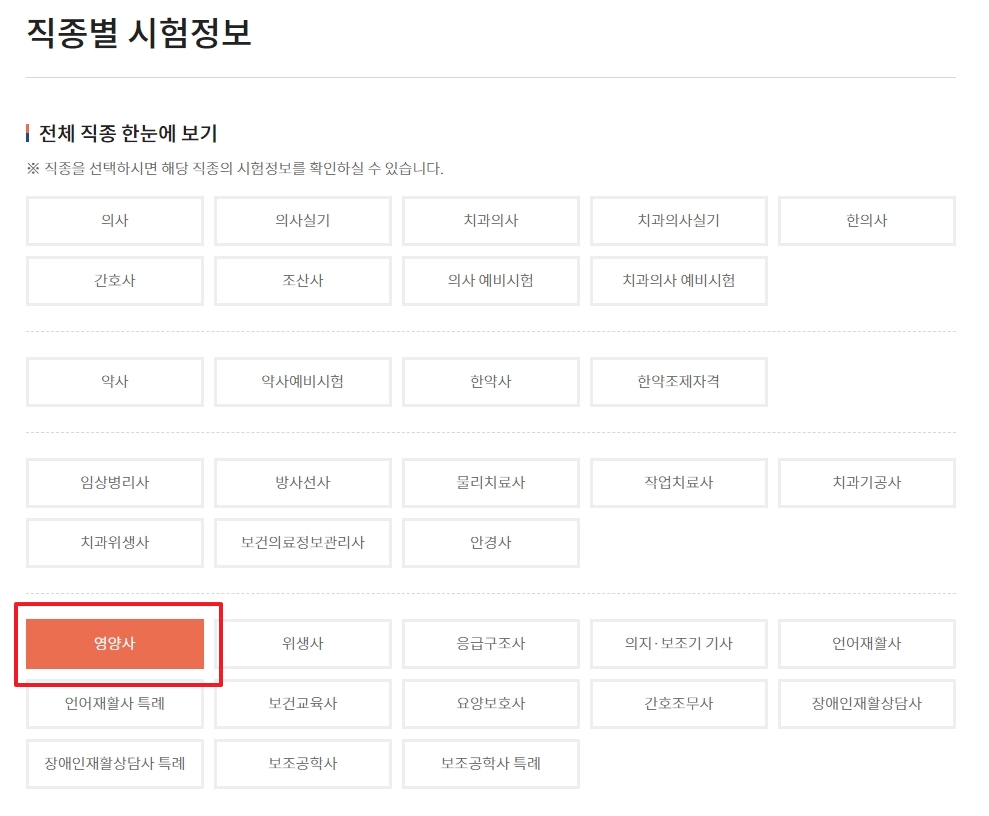
Task: Open 물리치료사 exam information
Action: coord(490,483)
